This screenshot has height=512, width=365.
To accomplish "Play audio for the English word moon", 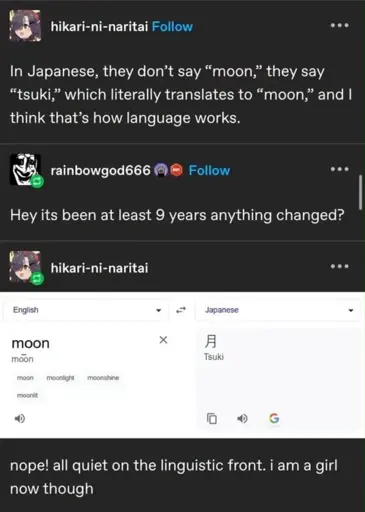I will 20,418.
